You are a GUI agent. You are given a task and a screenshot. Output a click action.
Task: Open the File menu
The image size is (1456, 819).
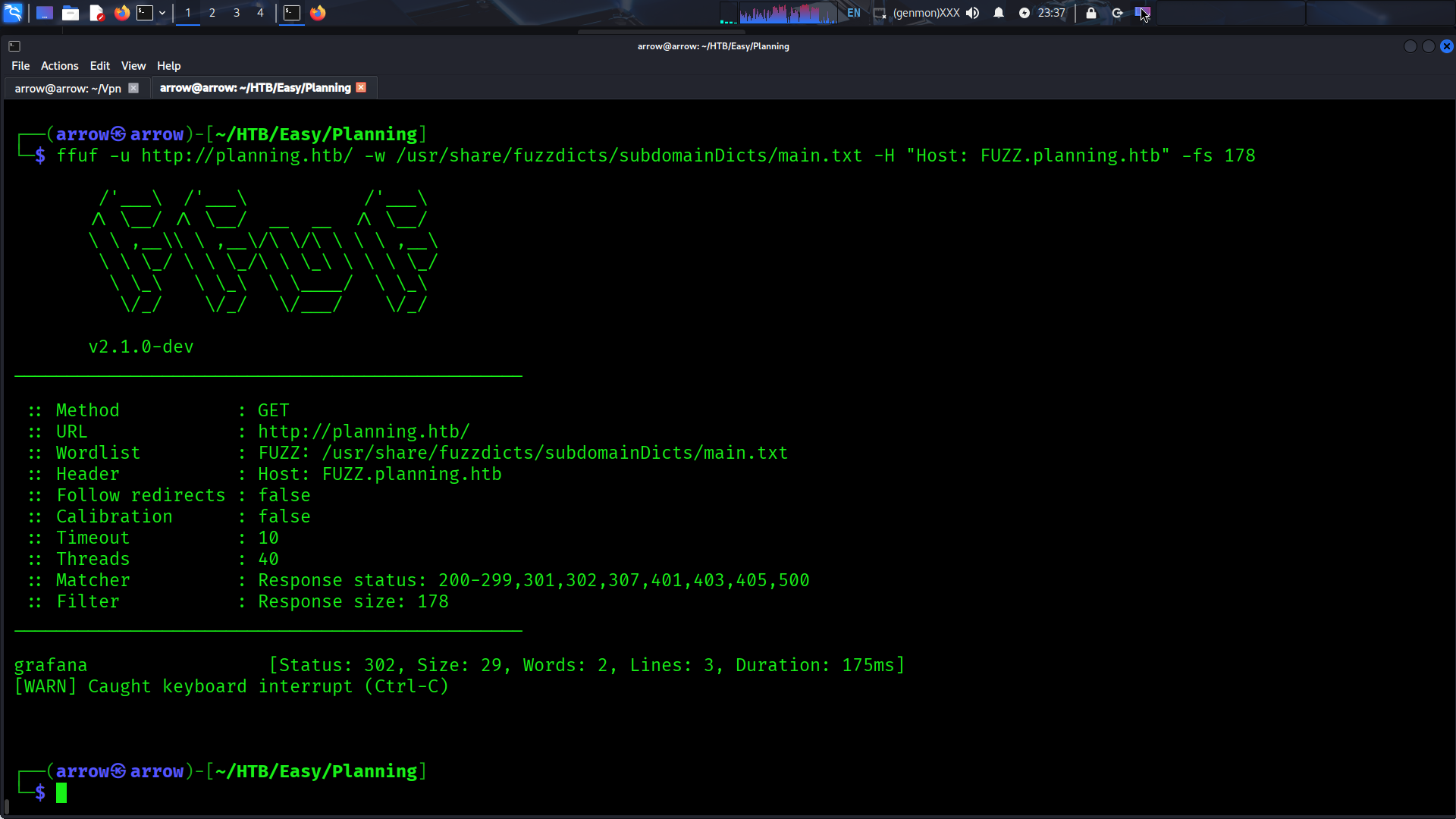point(20,66)
